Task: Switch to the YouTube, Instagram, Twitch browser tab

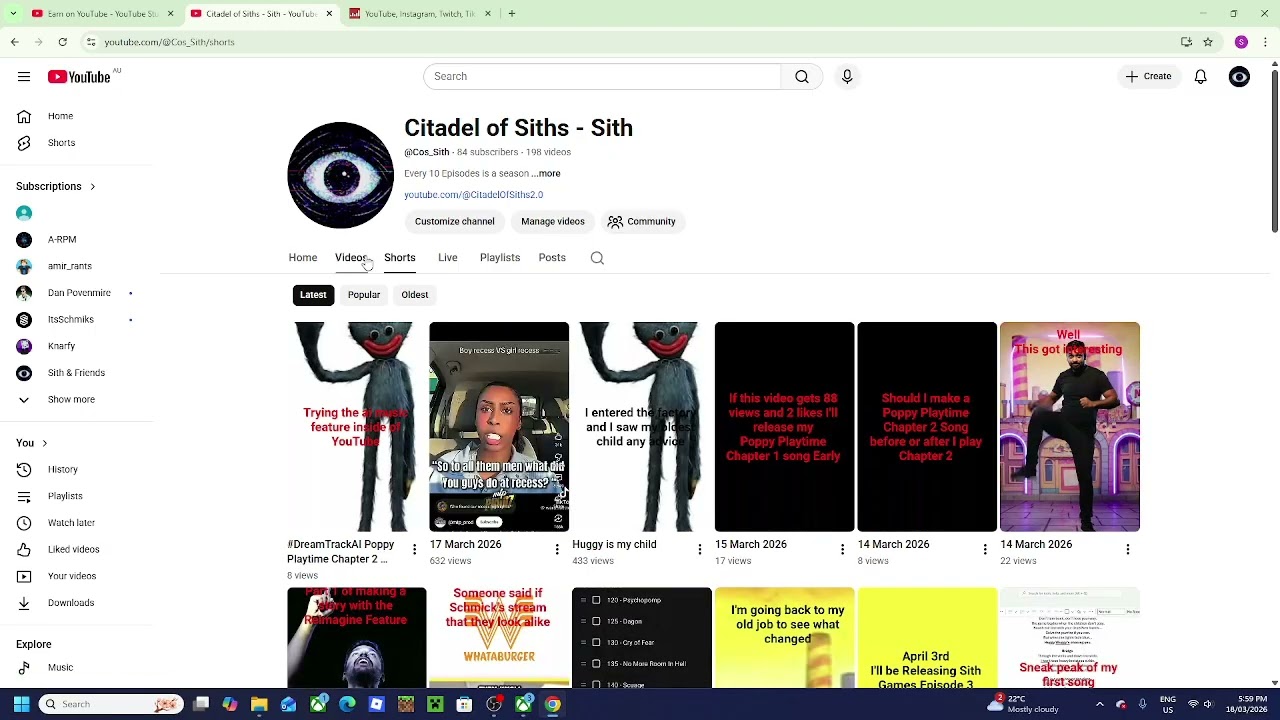Action: (420, 14)
